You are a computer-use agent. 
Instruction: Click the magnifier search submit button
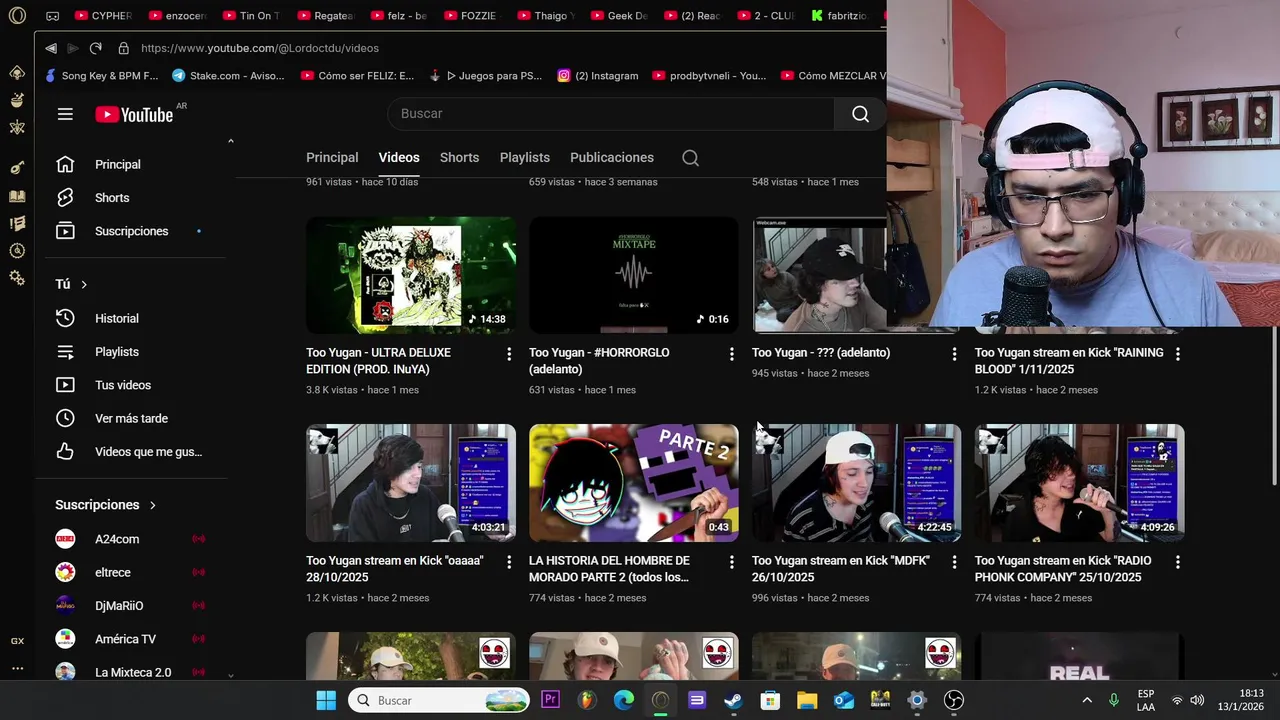pyautogui.click(x=860, y=114)
